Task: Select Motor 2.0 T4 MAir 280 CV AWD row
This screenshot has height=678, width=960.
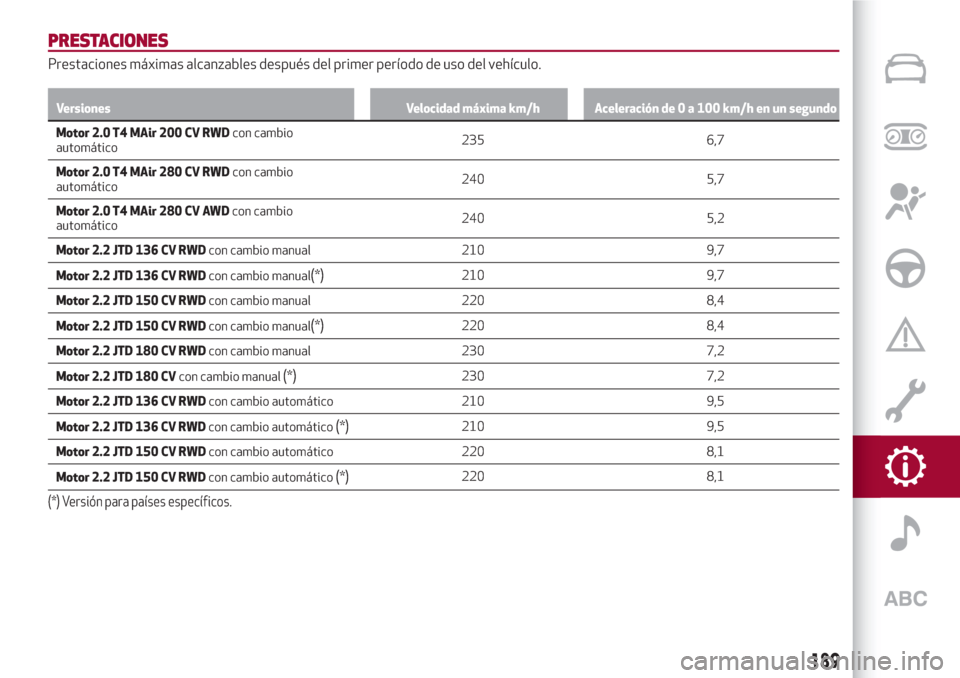Action: tap(443, 219)
